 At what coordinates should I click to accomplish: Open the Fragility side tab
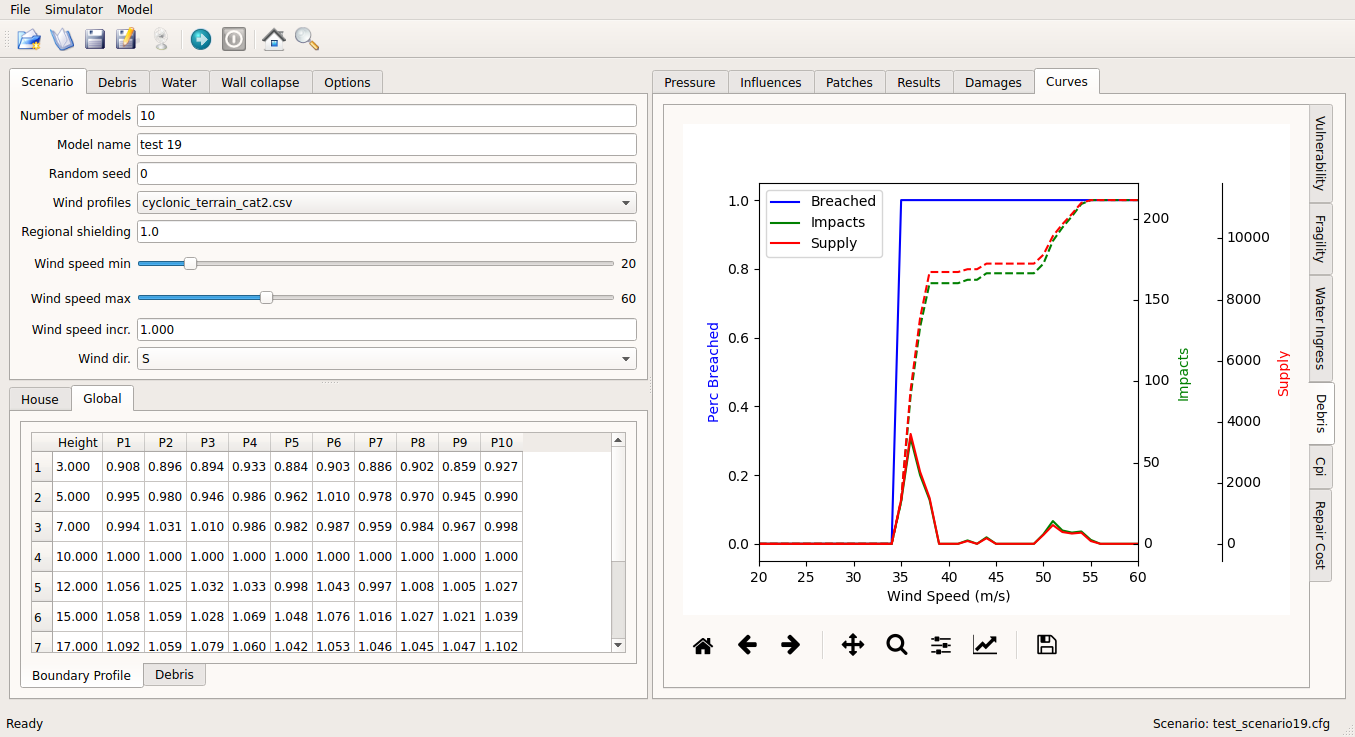pos(1320,239)
